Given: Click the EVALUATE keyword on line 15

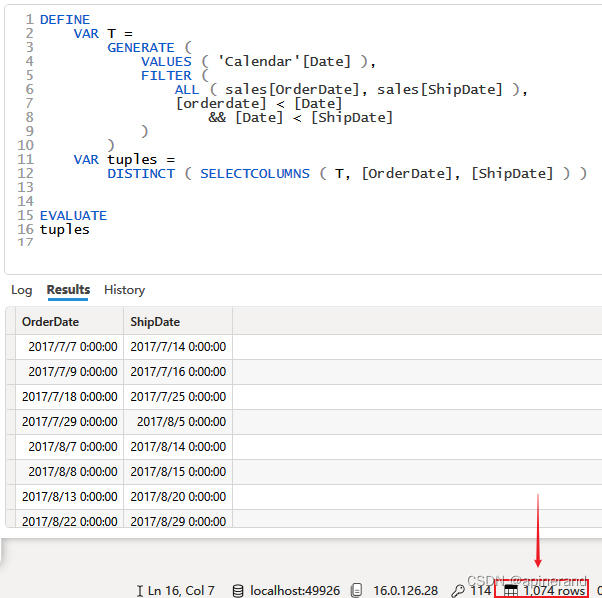Looking at the screenshot, I should pyautogui.click(x=73, y=215).
